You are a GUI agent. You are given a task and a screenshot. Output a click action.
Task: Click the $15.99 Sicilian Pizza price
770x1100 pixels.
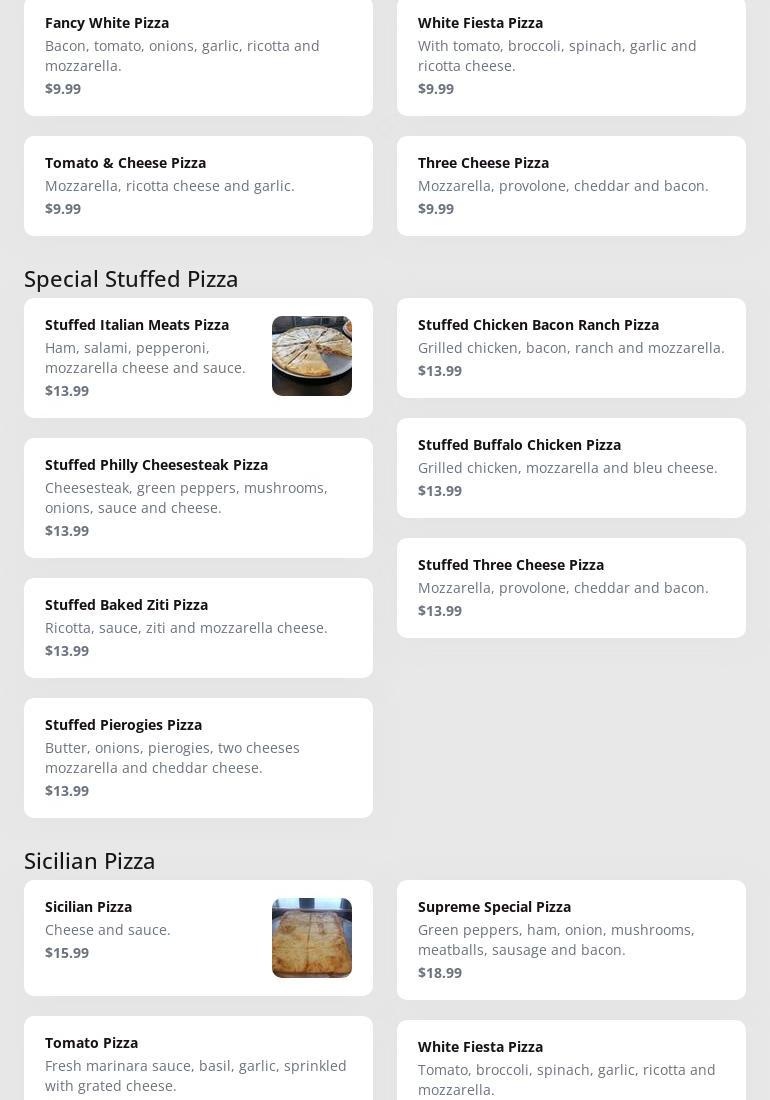point(67,953)
